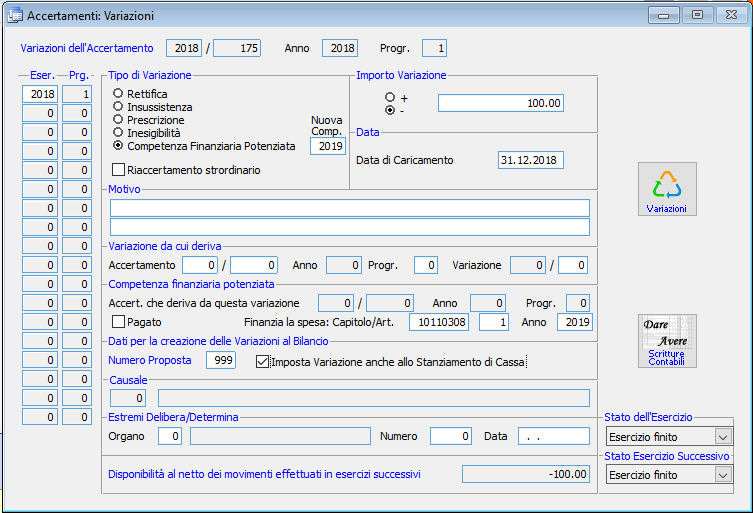Click the Data di Caricamento date field
This screenshot has width=753, height=513.
coord(531,160)
